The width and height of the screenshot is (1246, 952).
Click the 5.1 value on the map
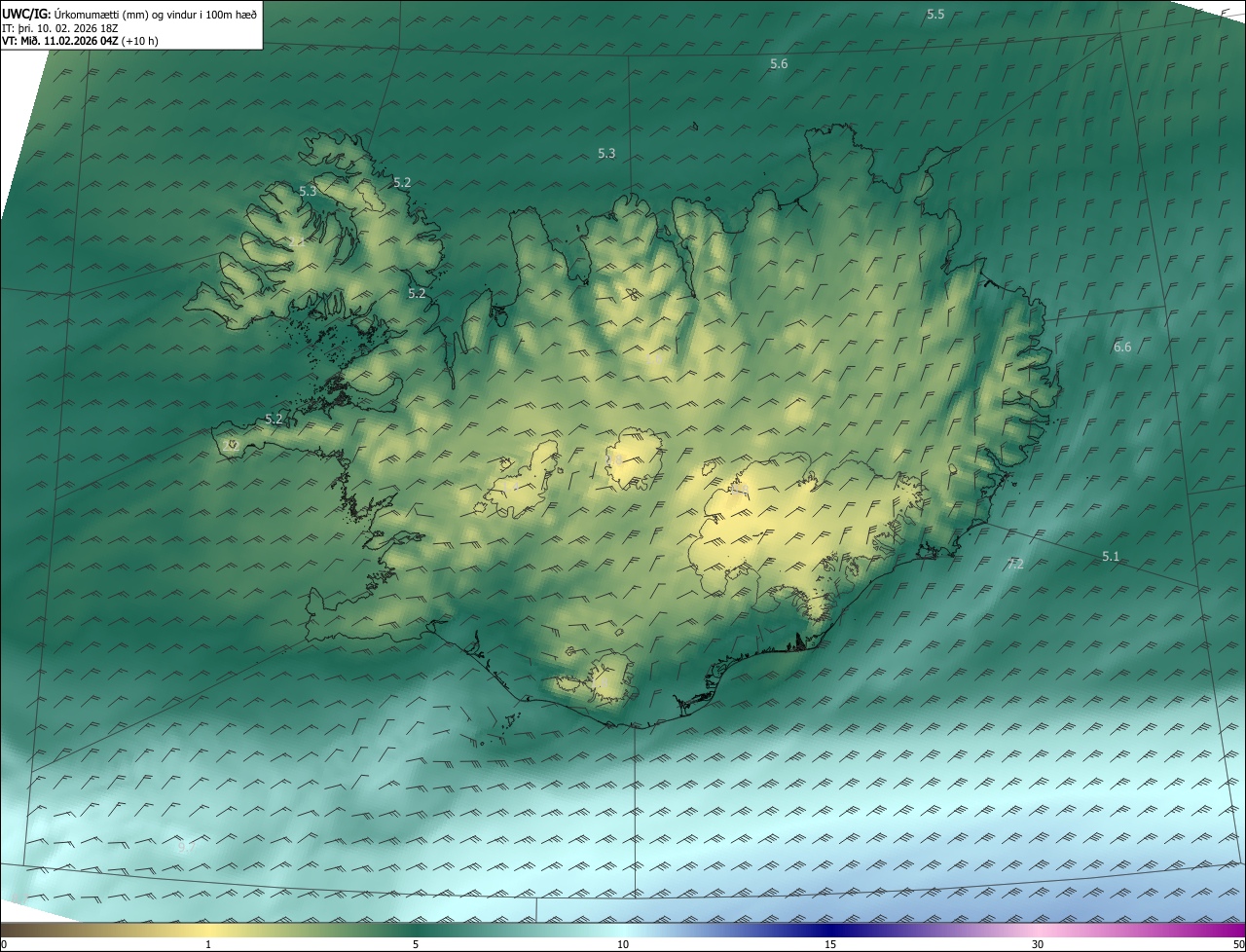tap(1112, 557)
